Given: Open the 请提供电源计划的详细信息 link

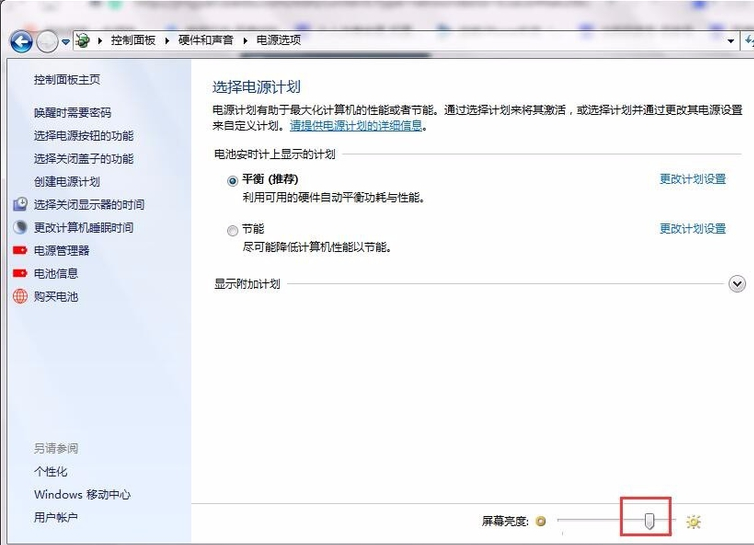Looking at the screenshot, I should pos(355,126).
